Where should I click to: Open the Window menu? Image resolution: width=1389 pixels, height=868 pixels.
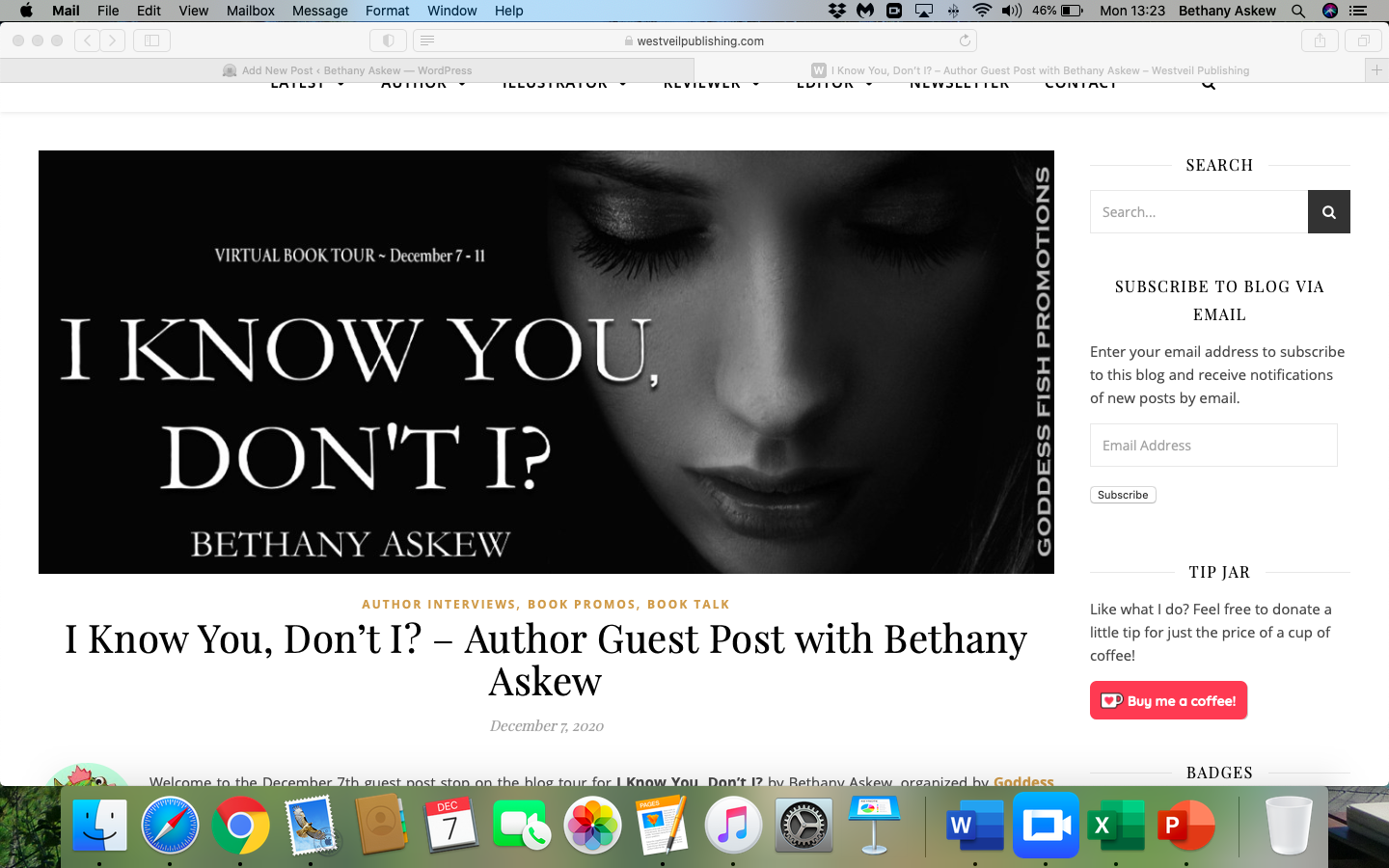[451, 11]
